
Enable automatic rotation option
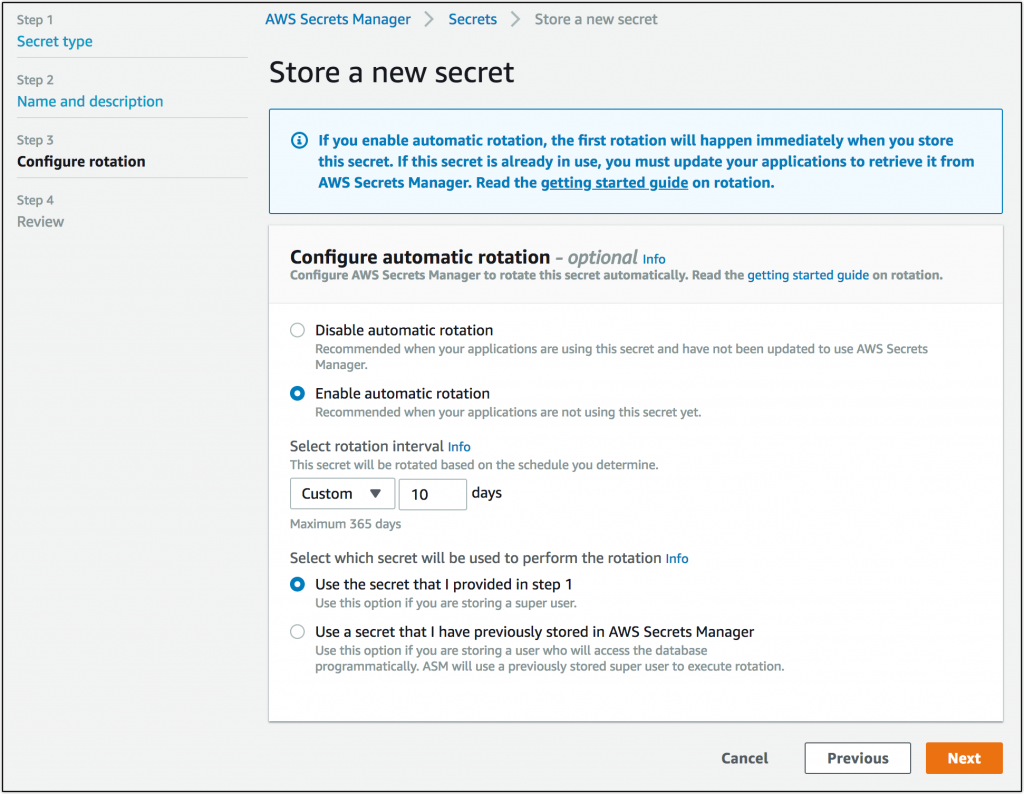(297, 393)
